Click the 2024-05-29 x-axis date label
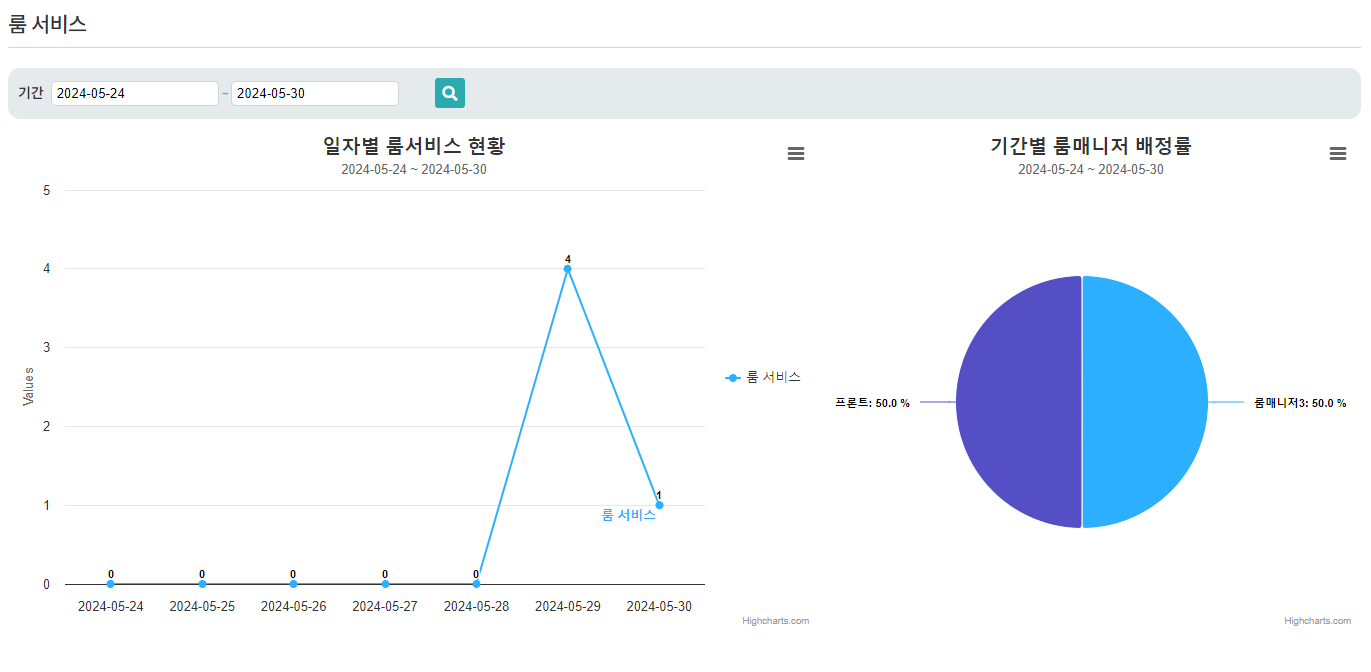1371x672 pixels. pos(568,606)
